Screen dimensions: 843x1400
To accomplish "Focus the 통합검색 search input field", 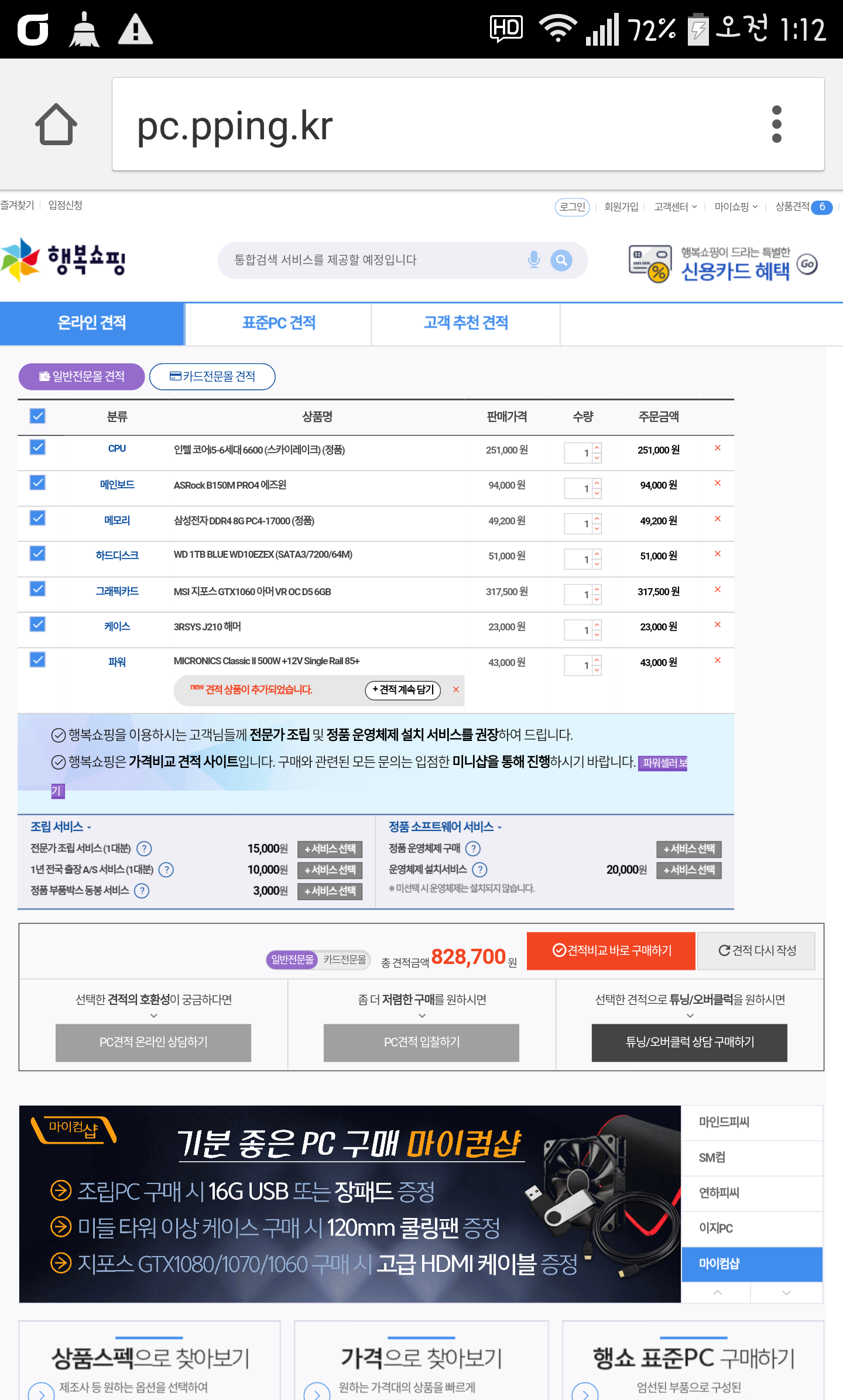I will (375, 260).
